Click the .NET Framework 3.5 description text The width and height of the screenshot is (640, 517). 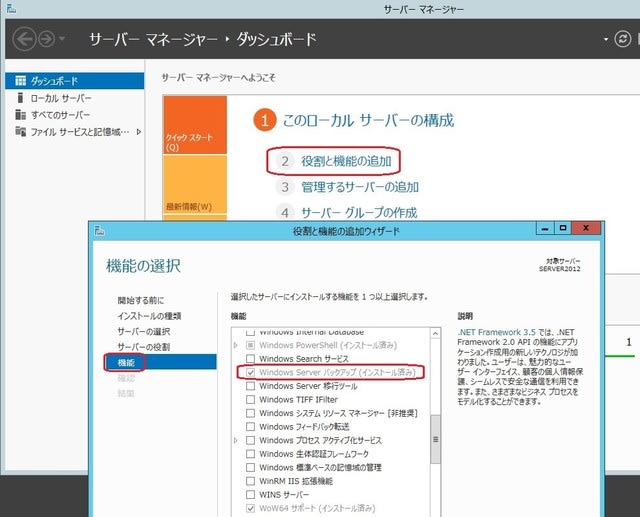(497, 332)
